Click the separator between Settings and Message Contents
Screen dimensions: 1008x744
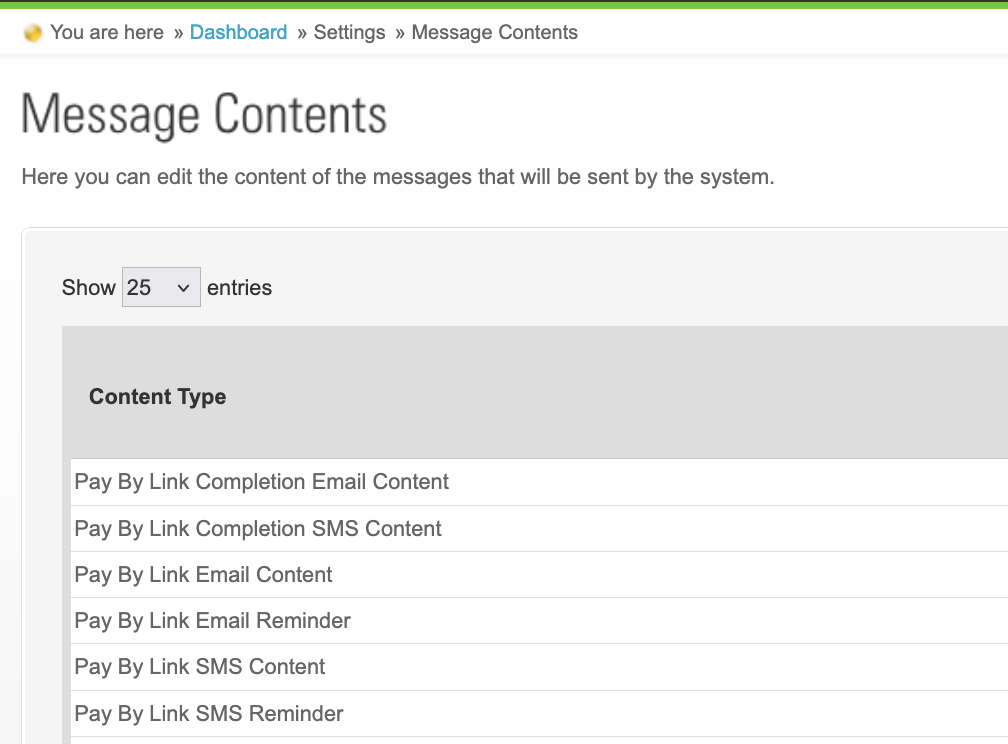click(399, 33)
